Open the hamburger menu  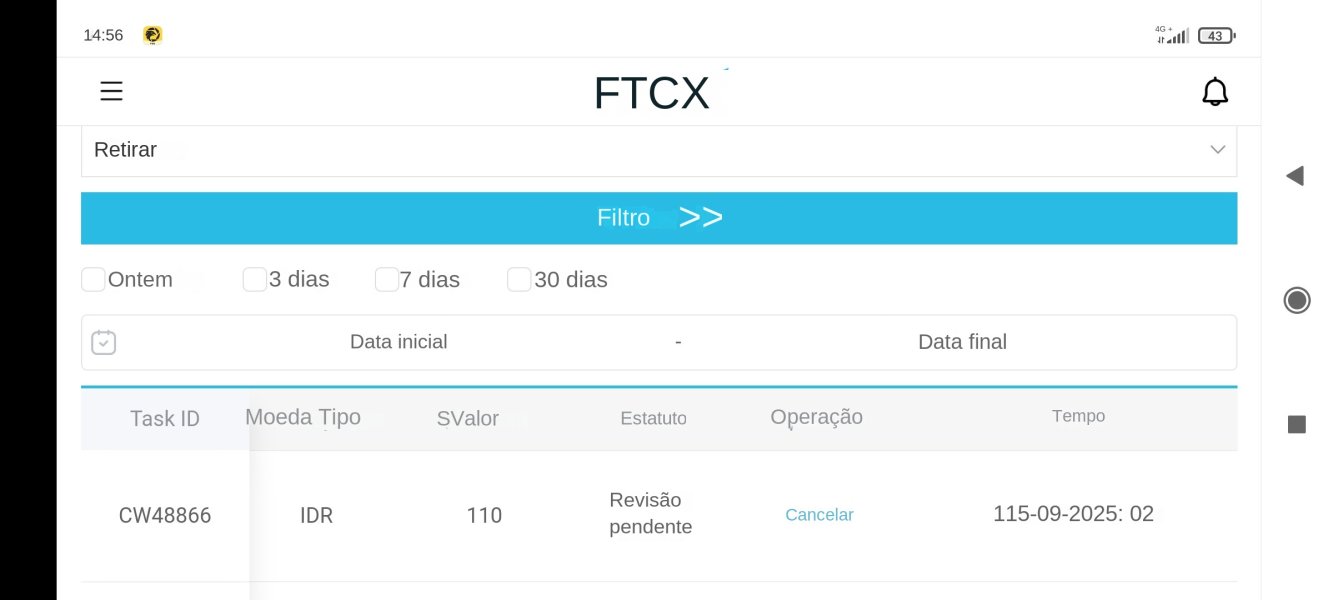tap(111, 92)
